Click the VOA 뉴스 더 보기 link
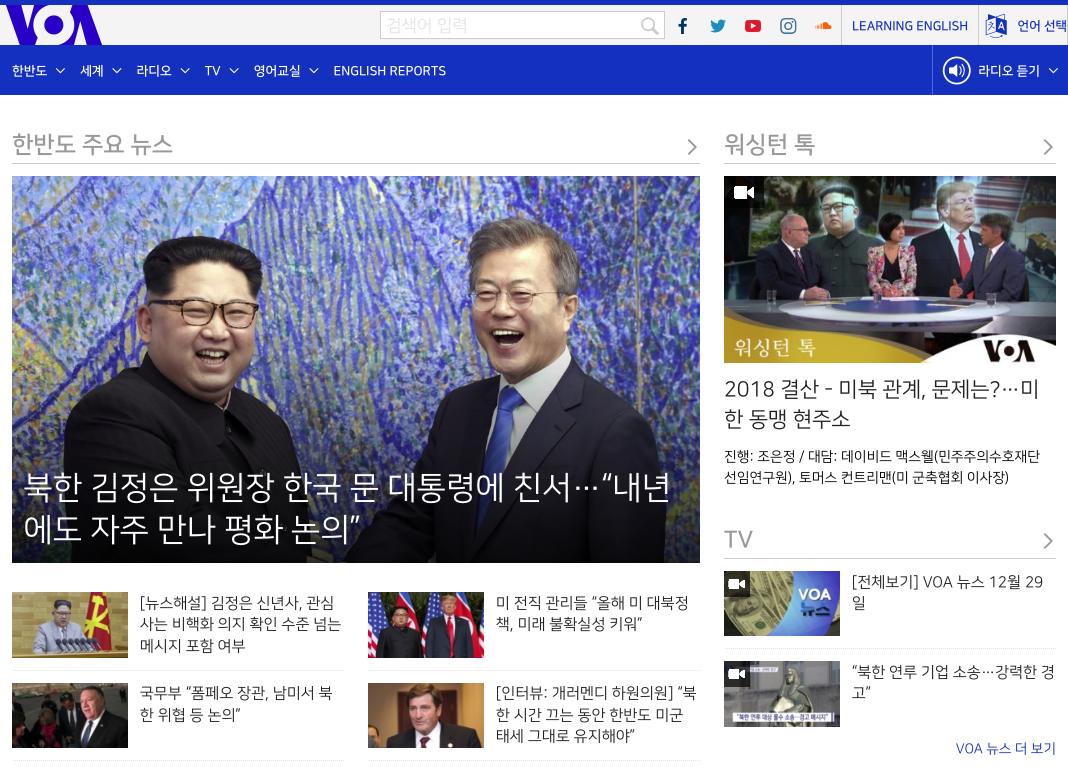 click(x=1005, y=748)
